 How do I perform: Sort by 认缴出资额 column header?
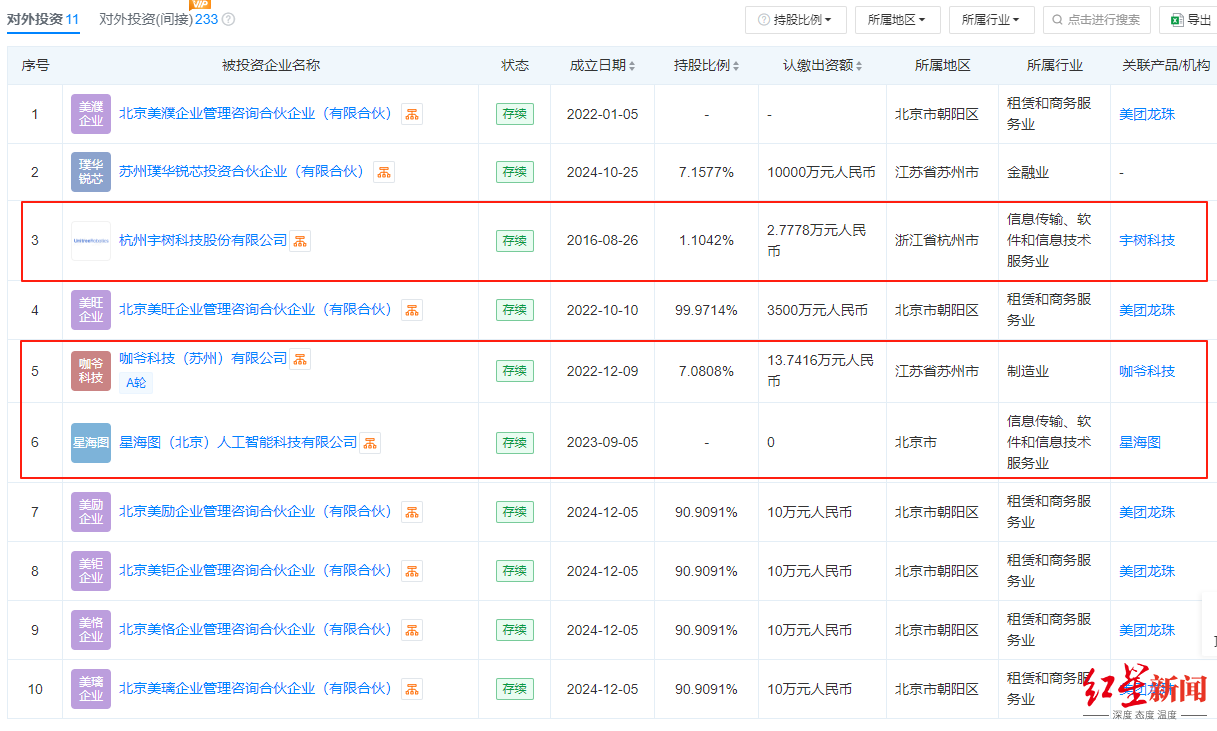tap(822, 66)
